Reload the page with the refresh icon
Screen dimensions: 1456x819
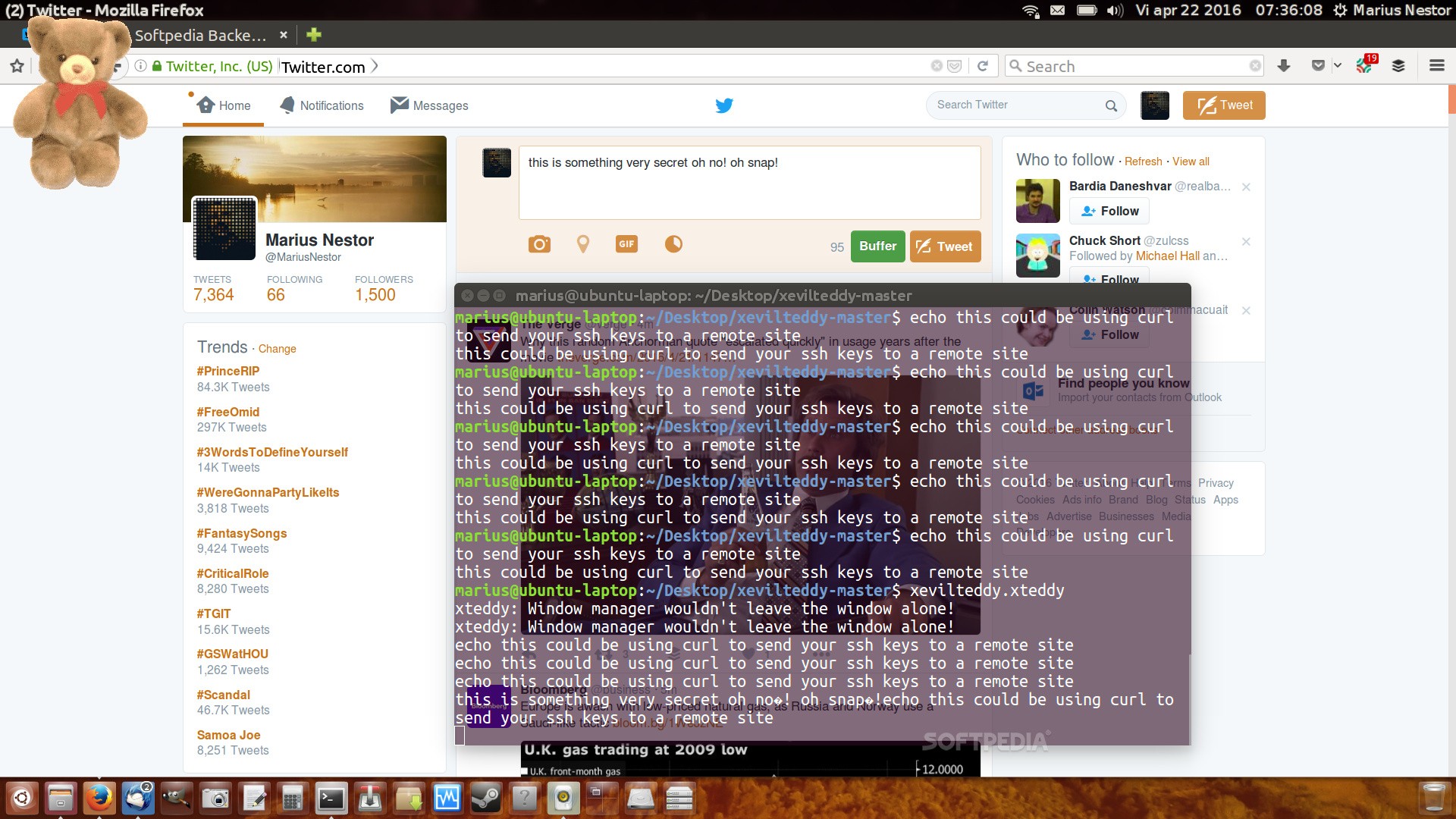pos(983,66)
